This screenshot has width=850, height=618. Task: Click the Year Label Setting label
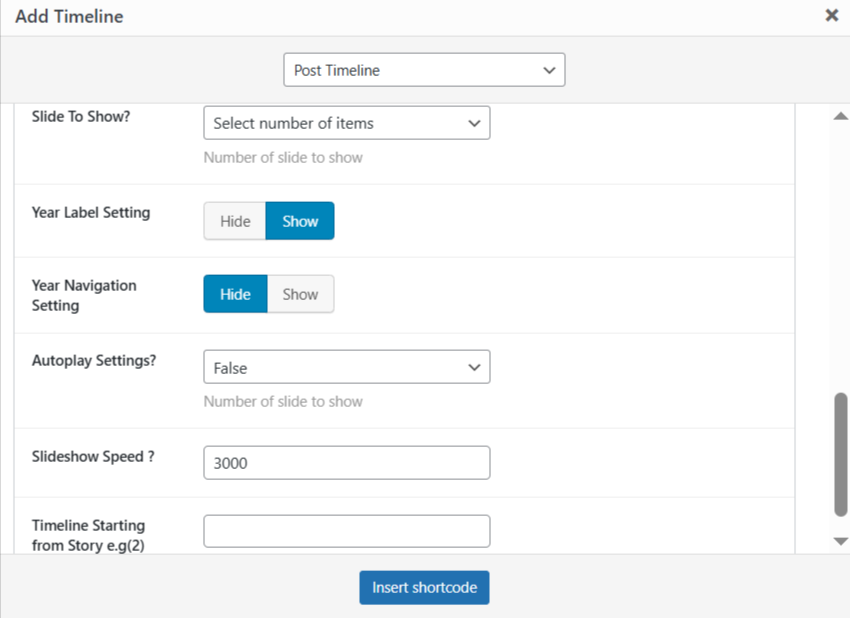pyautogui.click(x=91, y=212)
